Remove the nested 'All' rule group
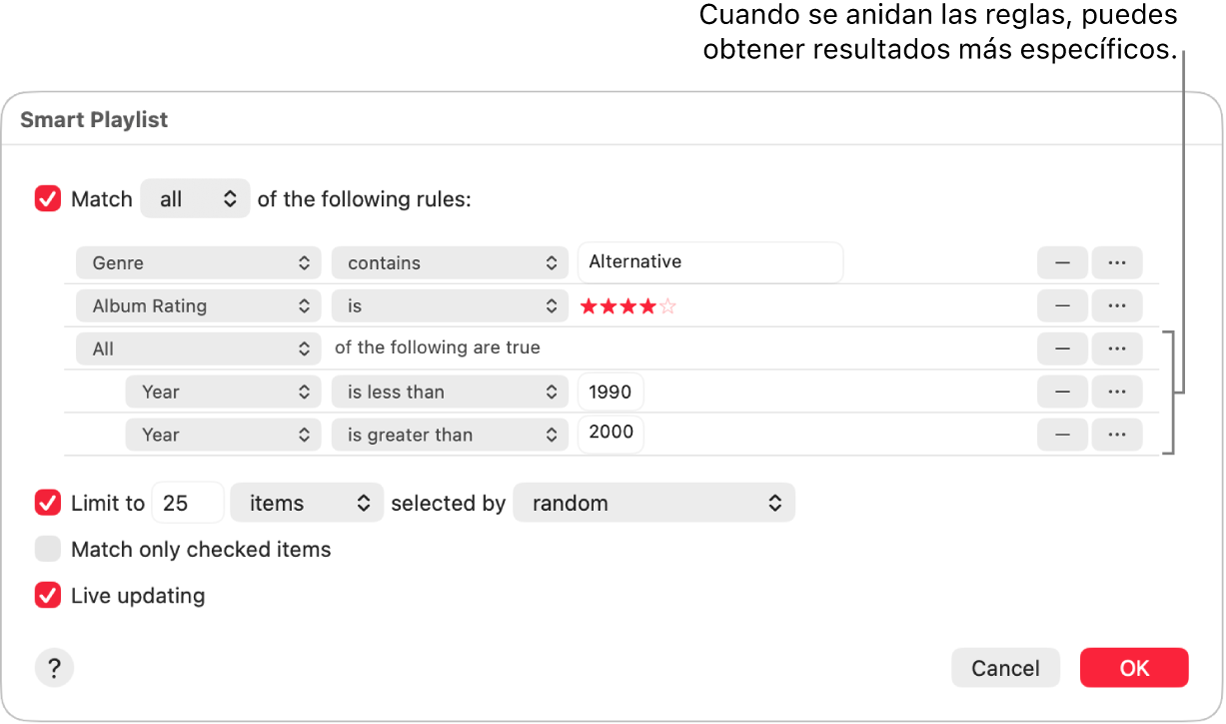 click(x=1062, y=348)
